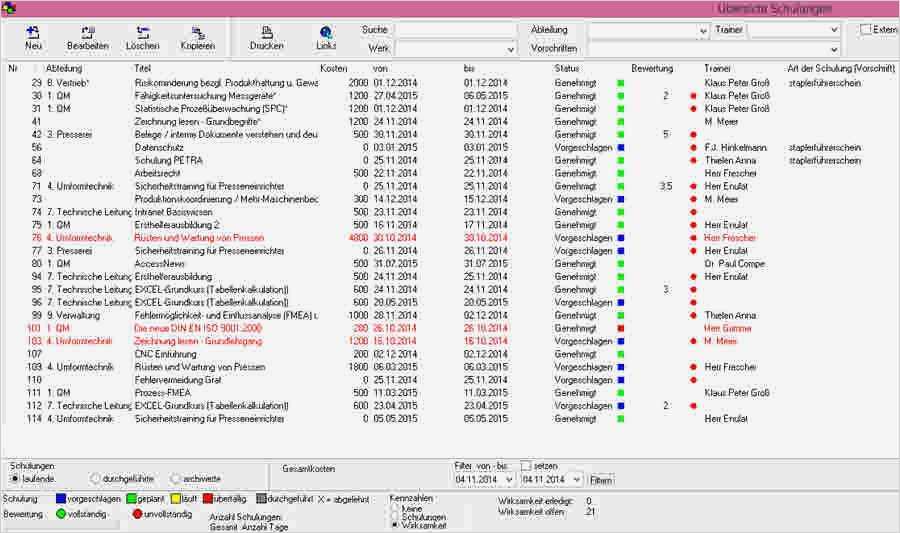Enable the Extern checkbox
Image resolution: width=900 pixels, height=533 pixels.
pos(866,29)
